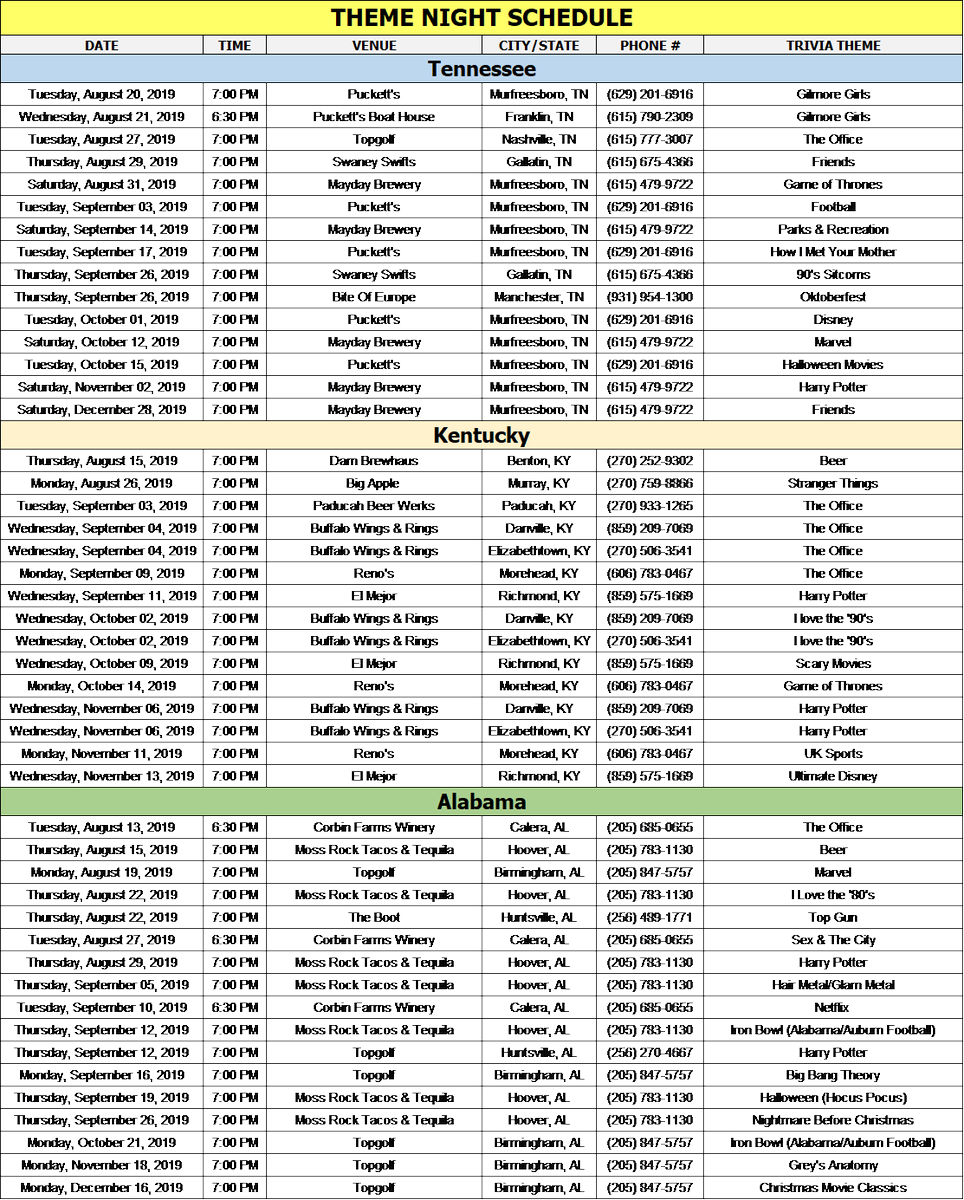Click the THEME NIGHT SCHEDULE title

(x=482, y=18)
